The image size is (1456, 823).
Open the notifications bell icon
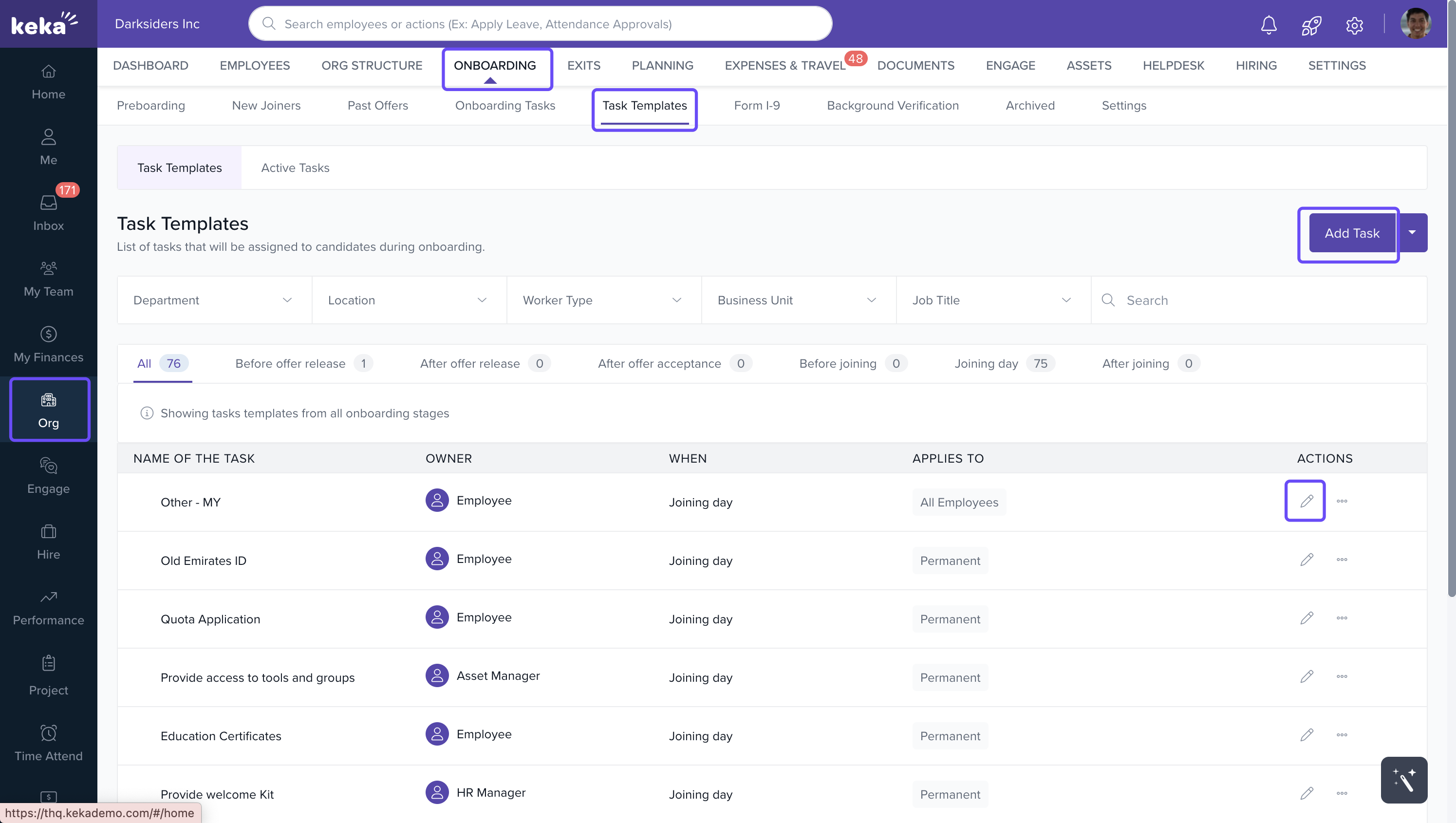(x=1269, y=25)
